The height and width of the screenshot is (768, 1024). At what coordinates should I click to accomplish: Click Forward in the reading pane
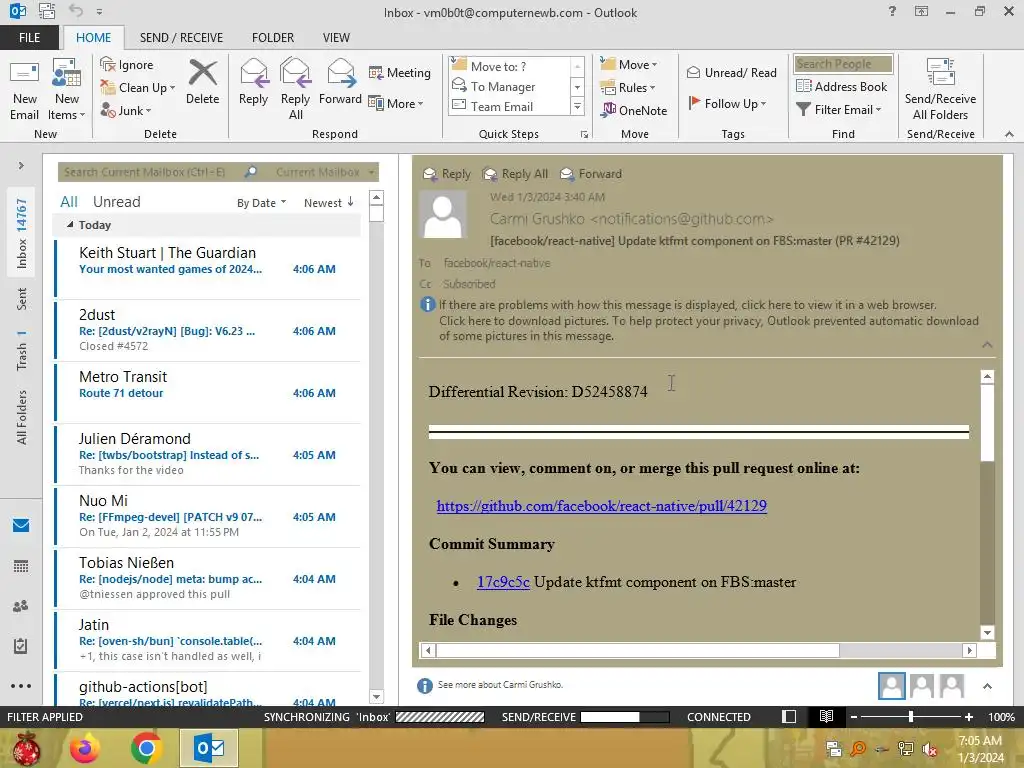(592, 174)
